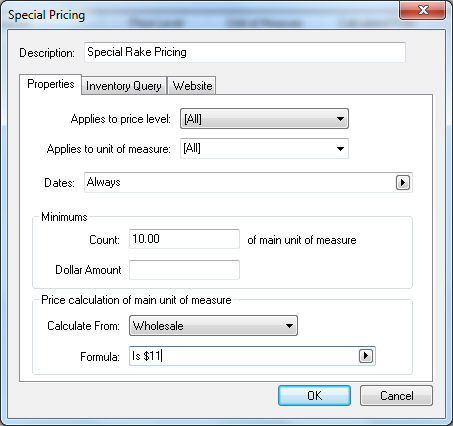Click inside the Formula text field
453x426 pixels.
click(x=244, y=356)
